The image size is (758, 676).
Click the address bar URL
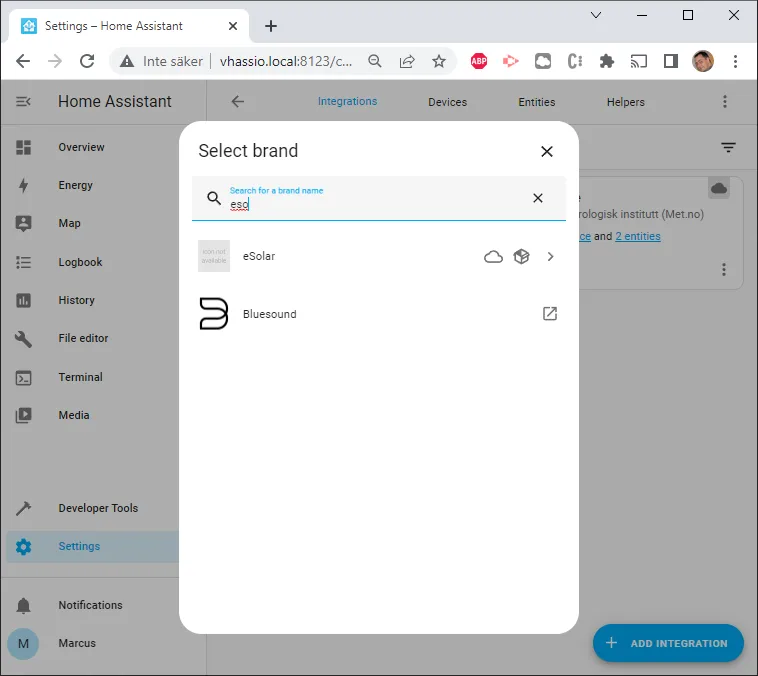pyautogui.click(x=286, y=61)
